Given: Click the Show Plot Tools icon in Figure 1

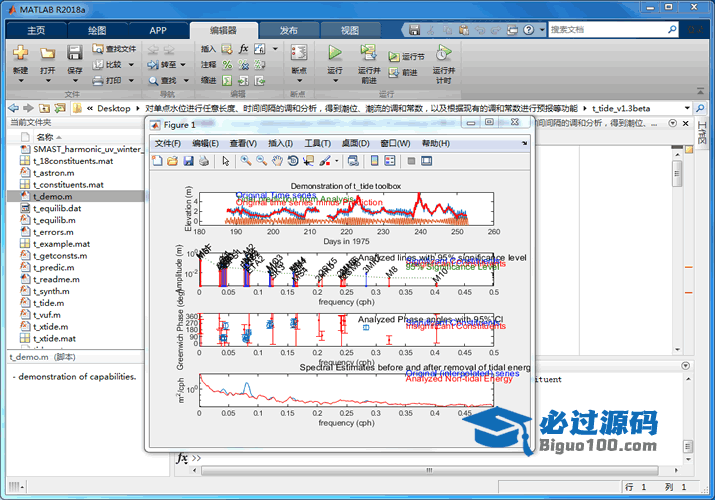Looking at the screenshot, I should tap(426, 161).
